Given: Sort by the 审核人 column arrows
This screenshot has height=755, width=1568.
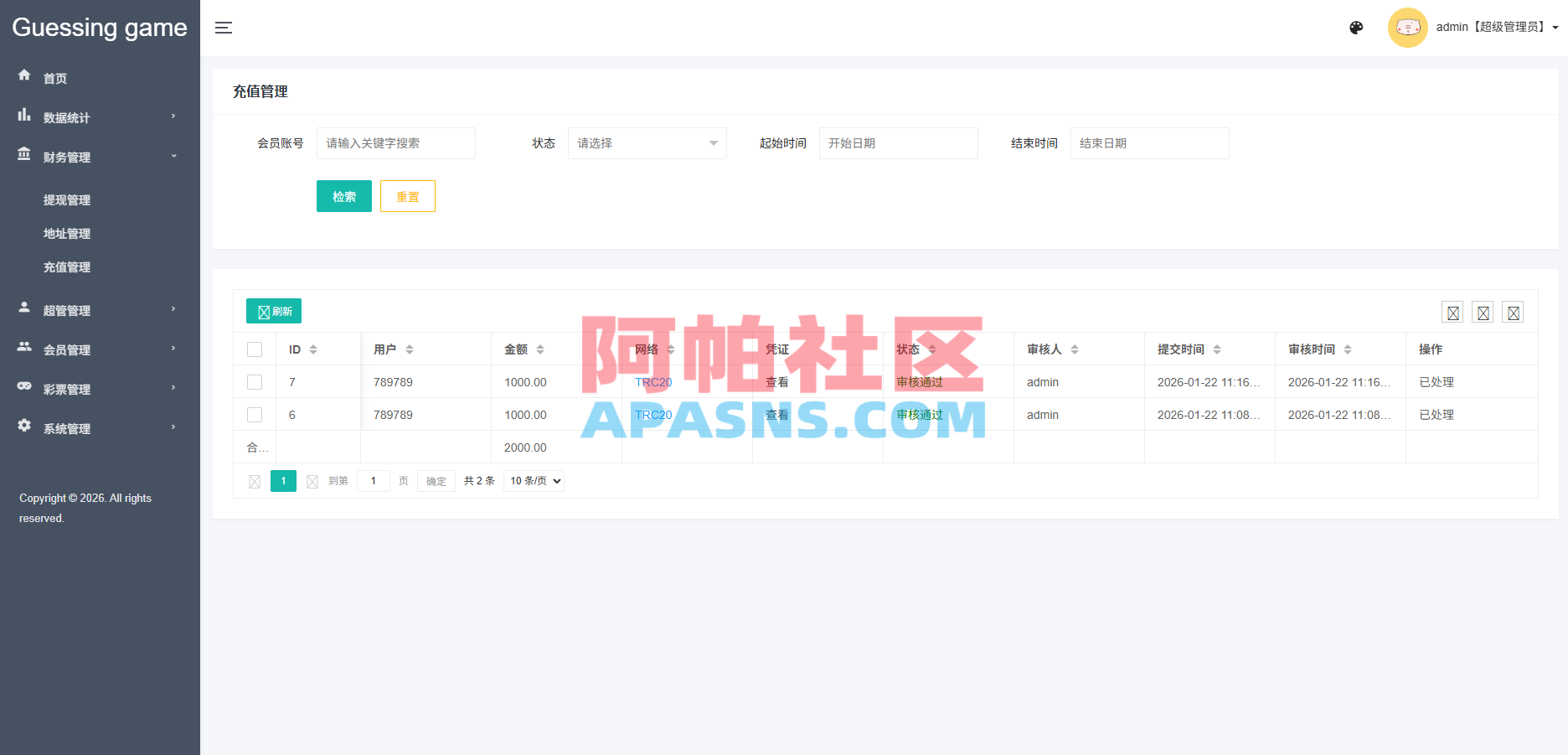Looking at the screenshot, I should click(1075, 349).
